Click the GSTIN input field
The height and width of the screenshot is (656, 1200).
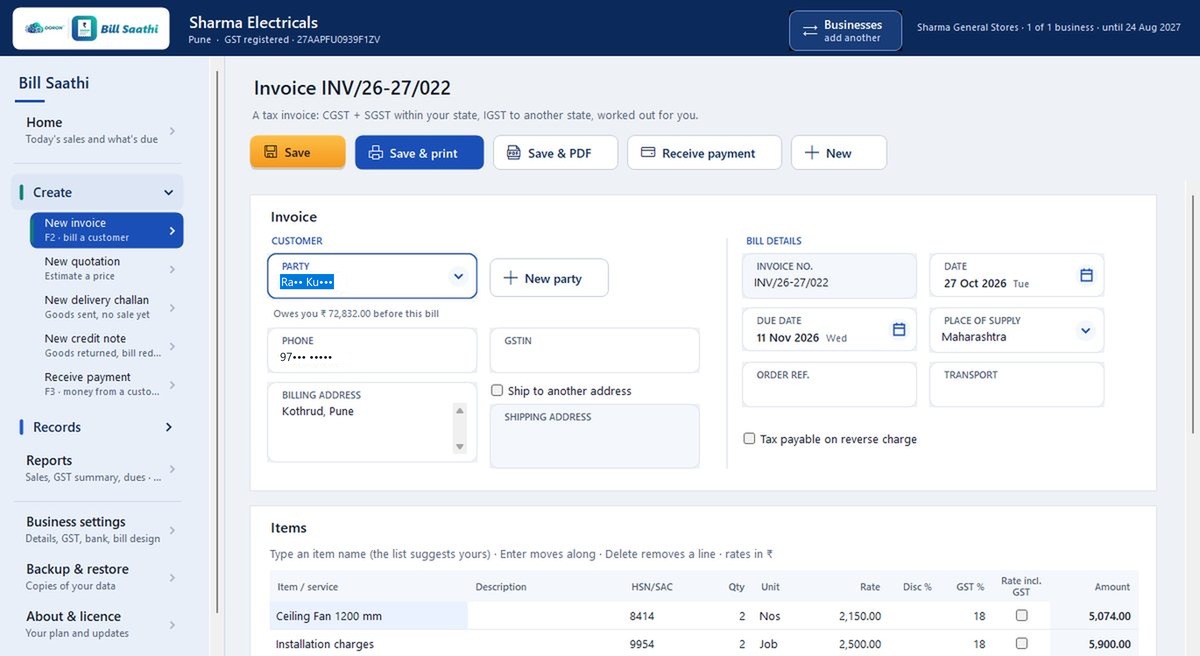595,350
